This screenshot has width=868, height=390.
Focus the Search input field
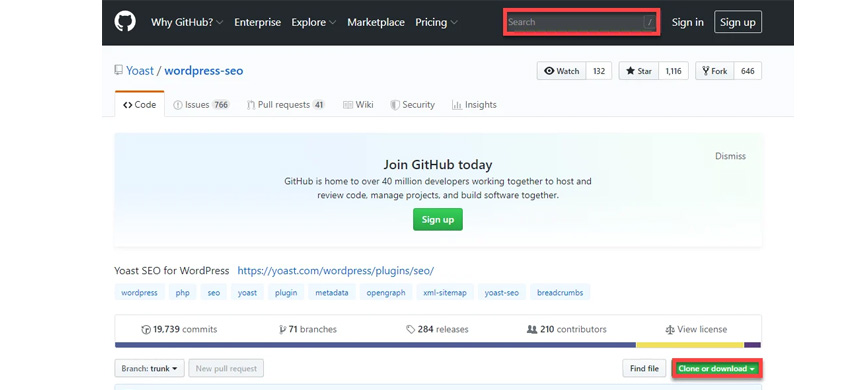[581, 22]
